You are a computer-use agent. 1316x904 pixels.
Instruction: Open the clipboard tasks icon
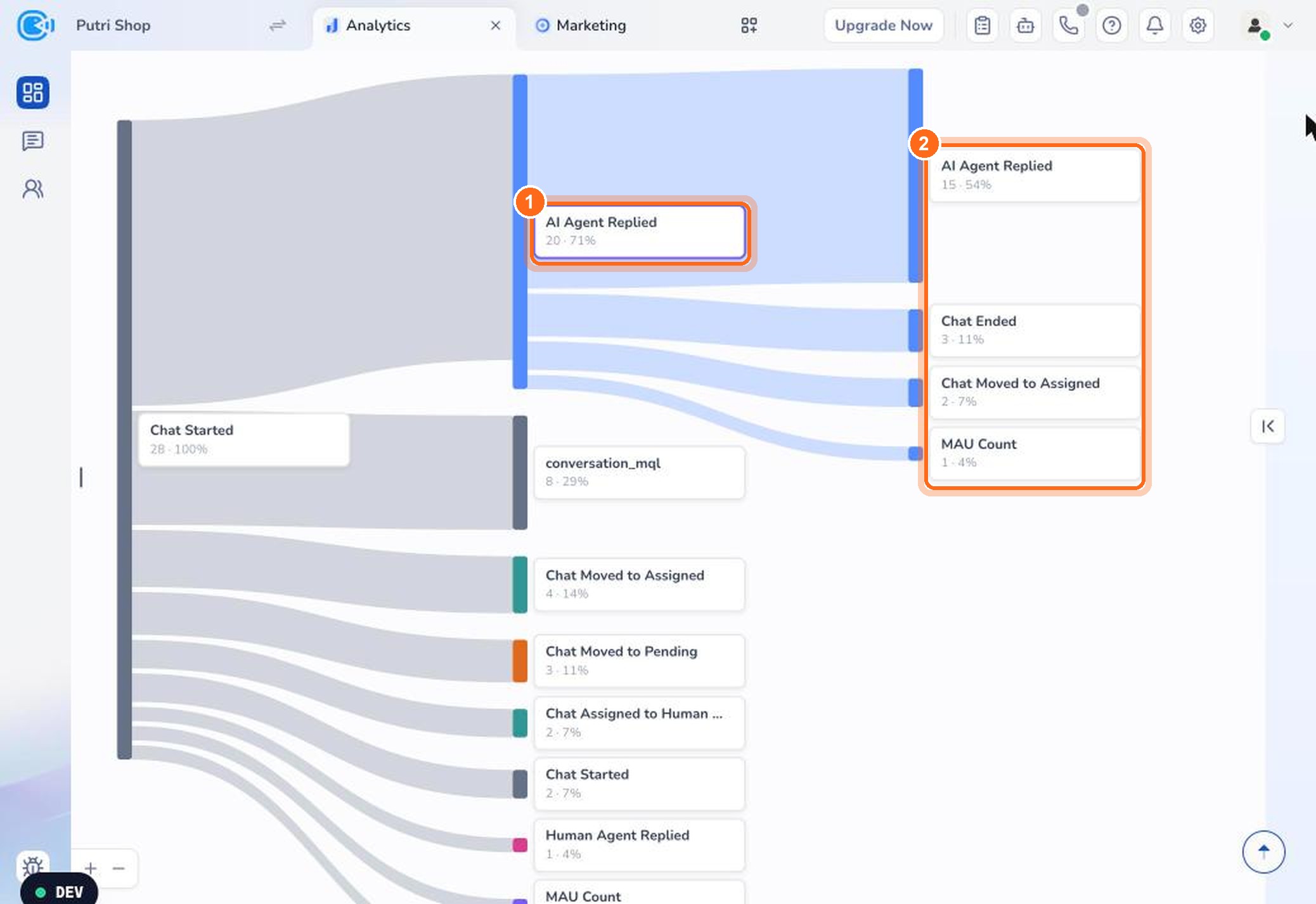click(x=983, y=25)
